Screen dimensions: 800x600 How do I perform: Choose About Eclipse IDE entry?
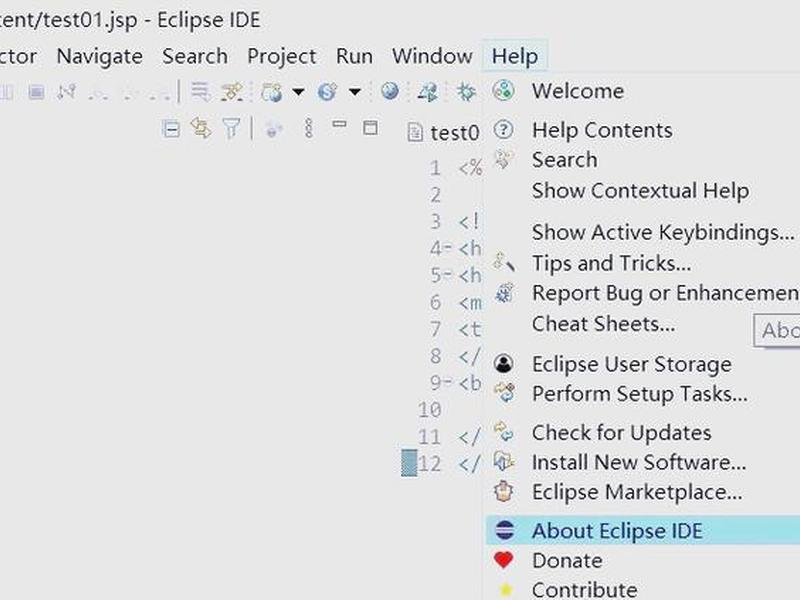click(644, 531)
